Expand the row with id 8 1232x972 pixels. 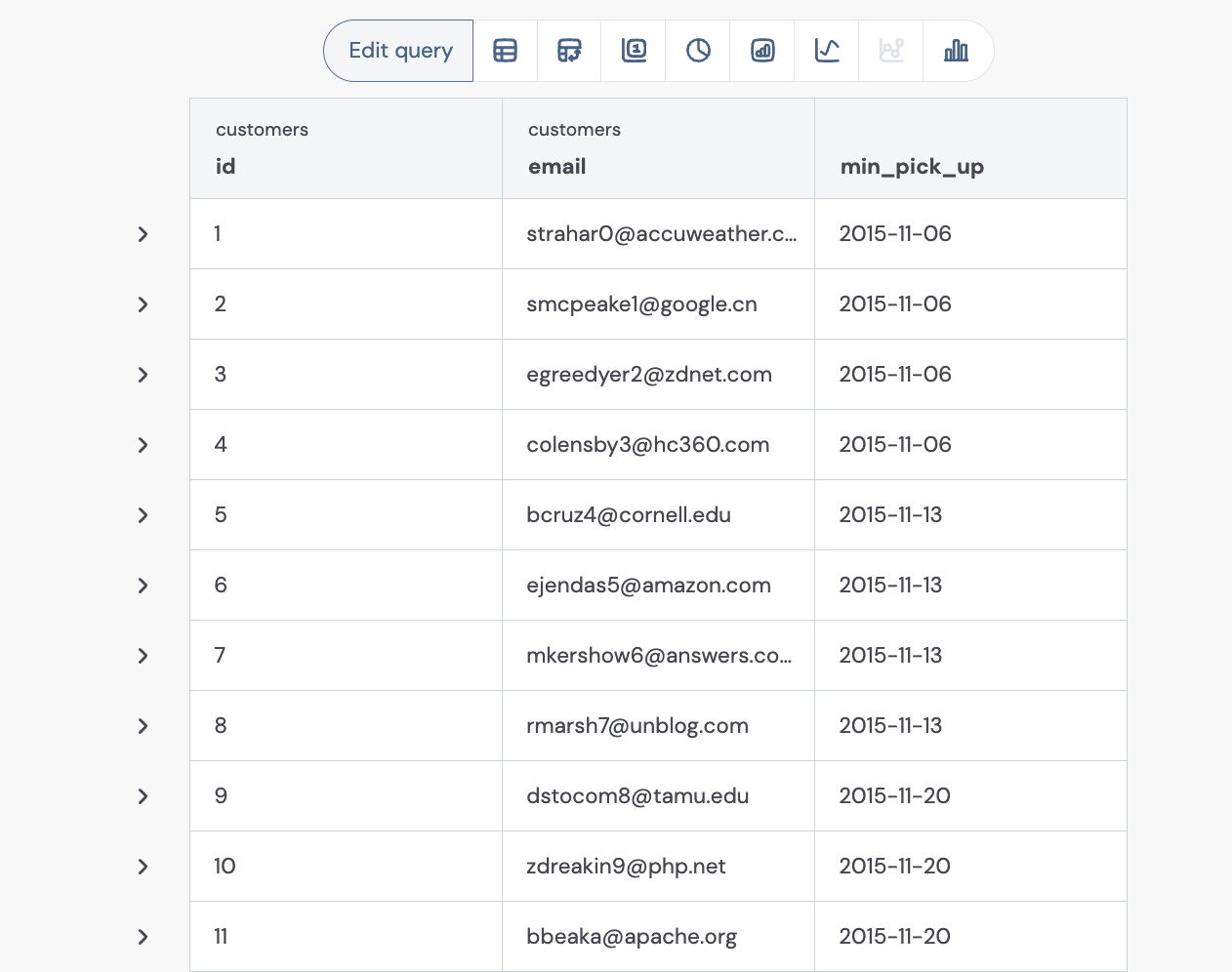click(x=144, y=726)
